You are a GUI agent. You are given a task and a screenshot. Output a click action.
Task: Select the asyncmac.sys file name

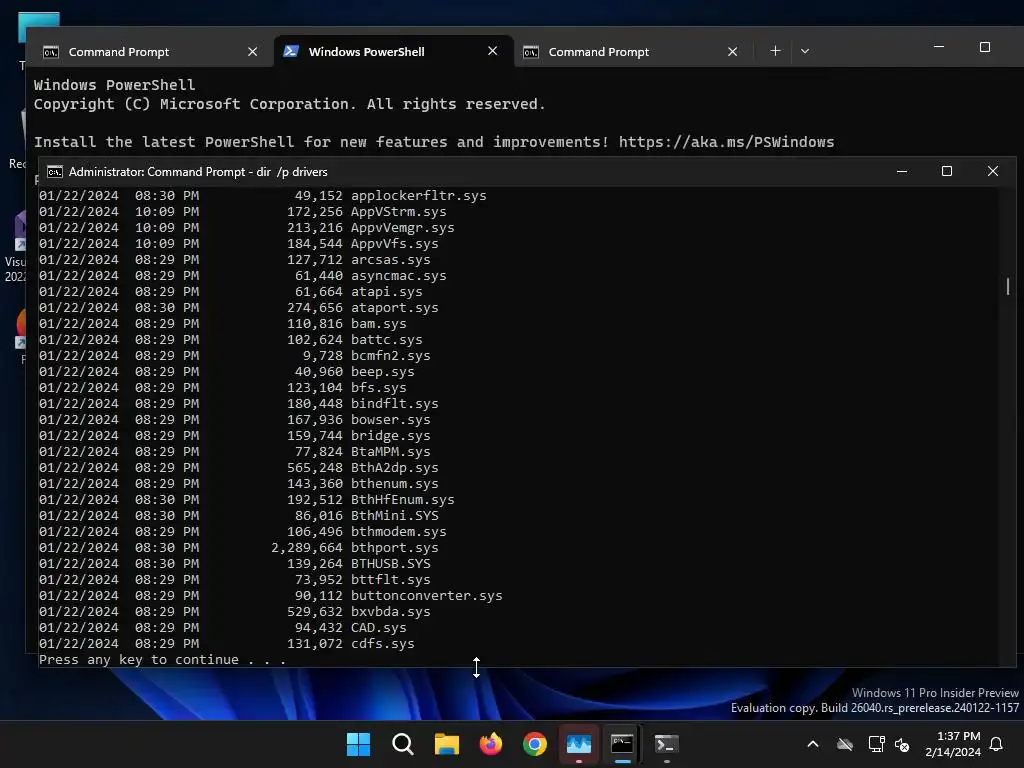tap(398, 276)
